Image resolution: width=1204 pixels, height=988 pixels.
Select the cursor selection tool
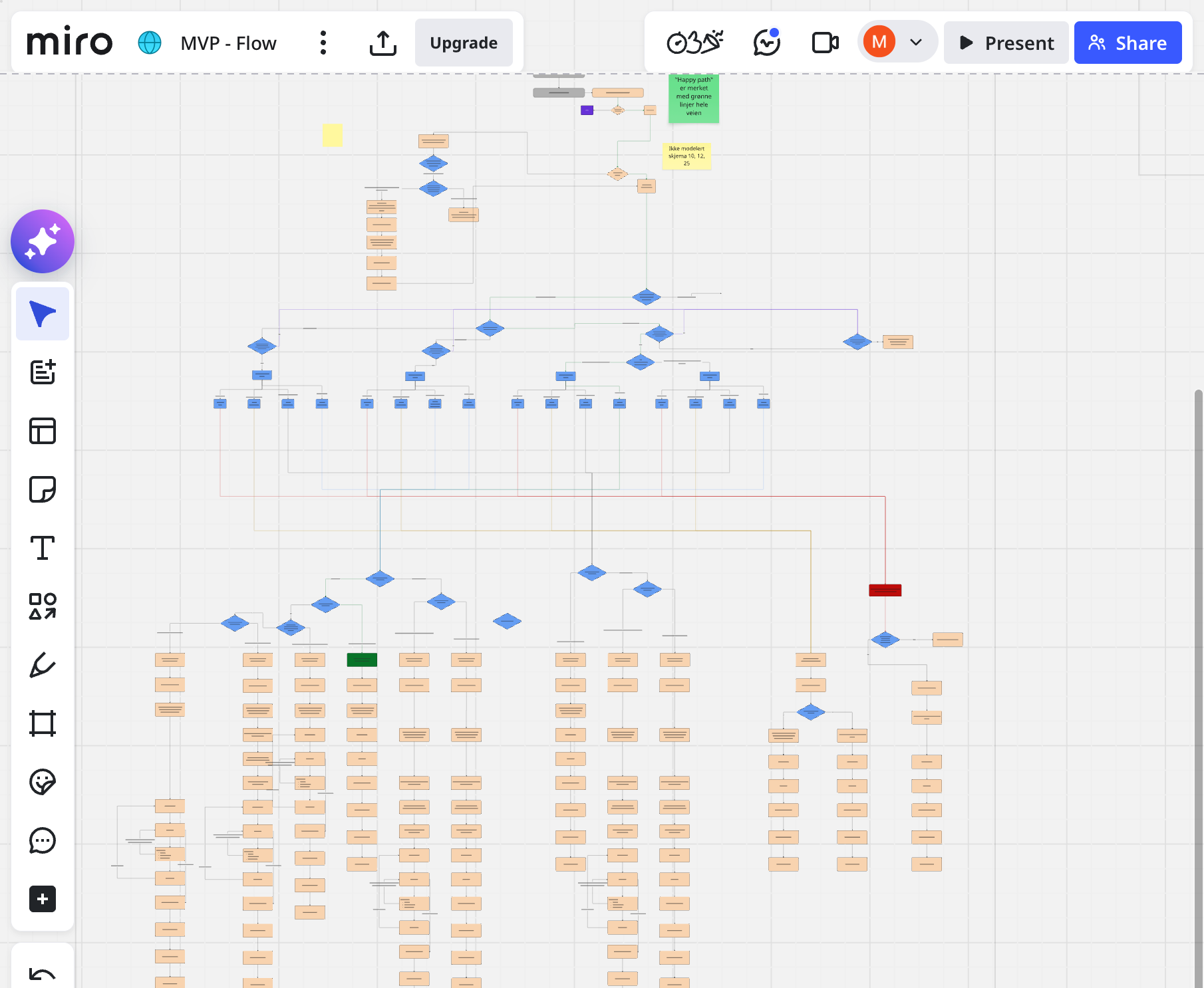coord(43,314)
